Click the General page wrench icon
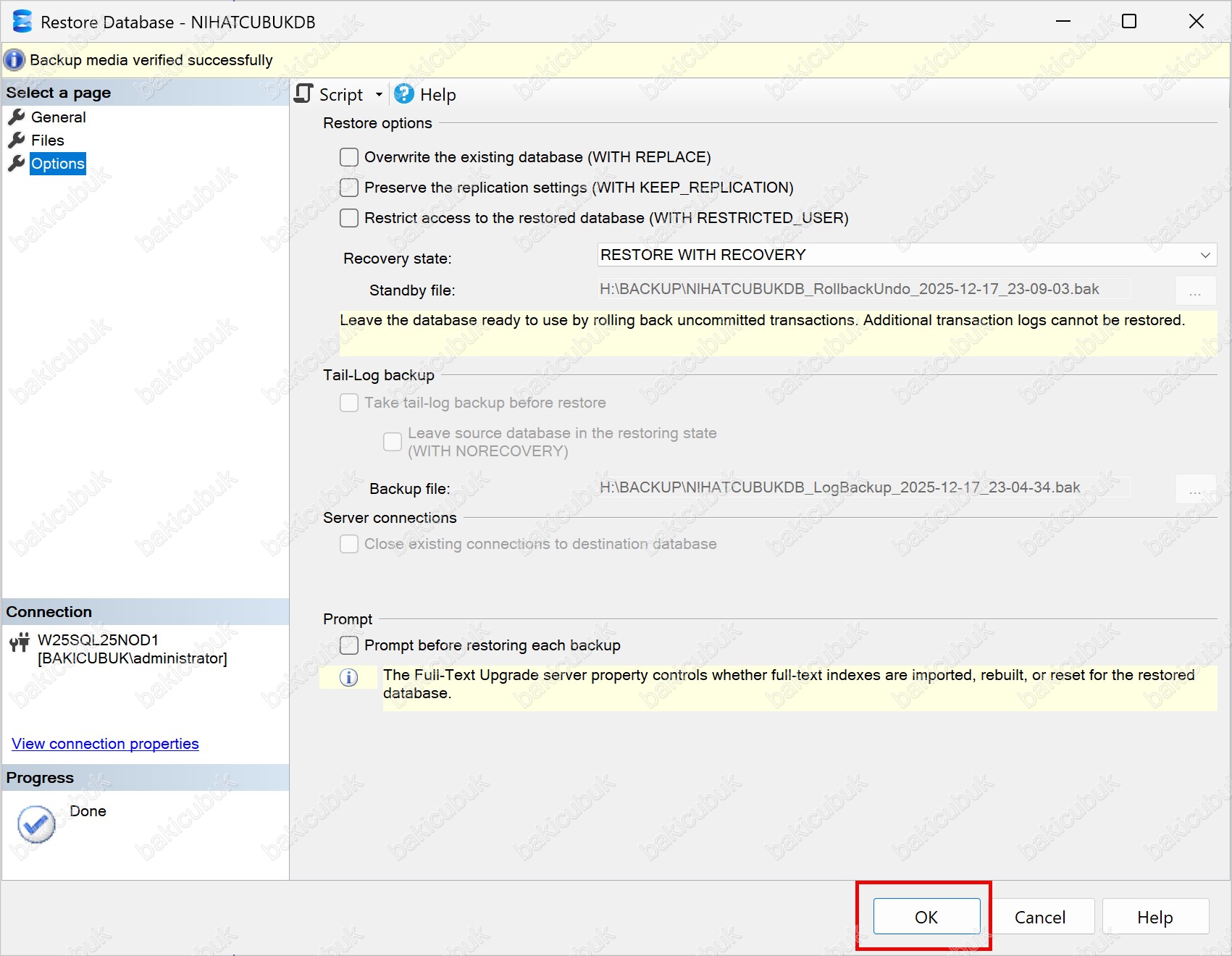 point(17,117)
